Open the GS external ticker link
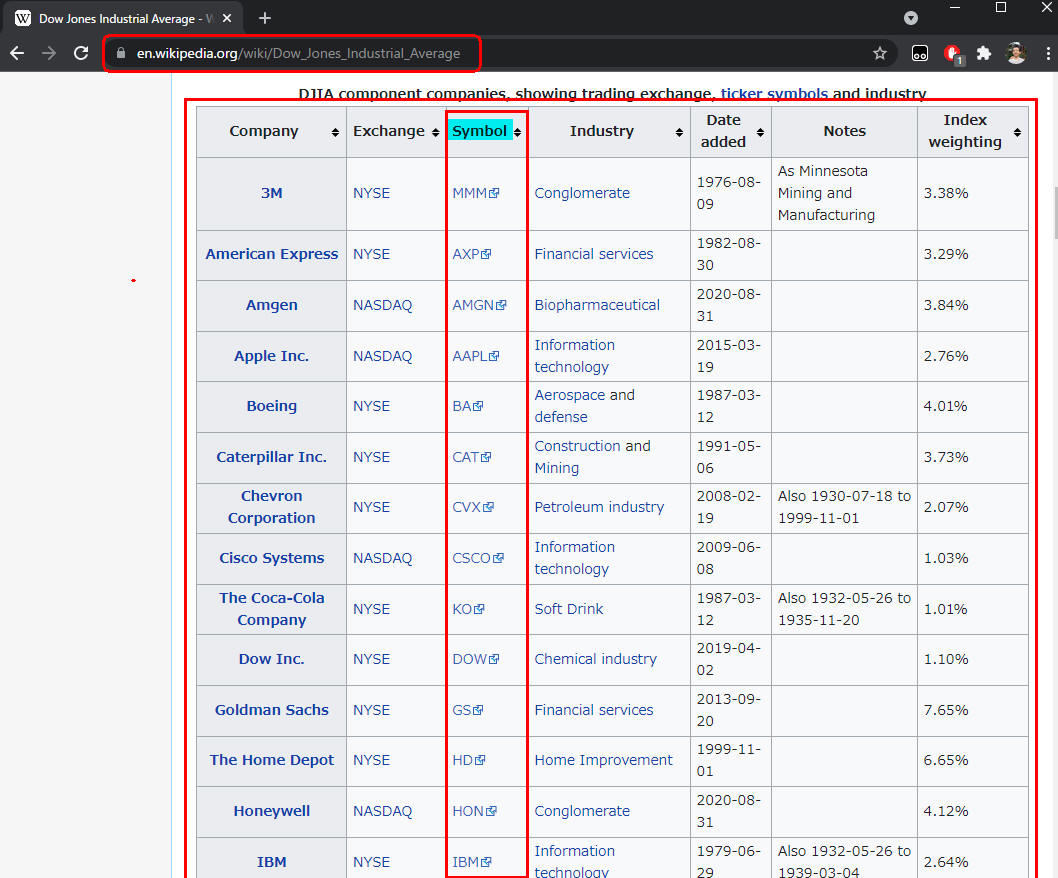The height and width of the screenshot is (878, 1058). (468, 711)
